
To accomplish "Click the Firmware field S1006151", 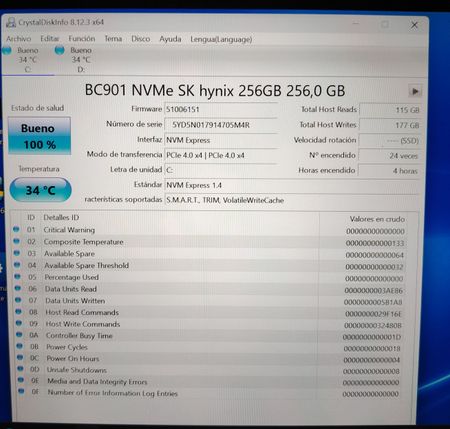I will [x=221, y=109].
